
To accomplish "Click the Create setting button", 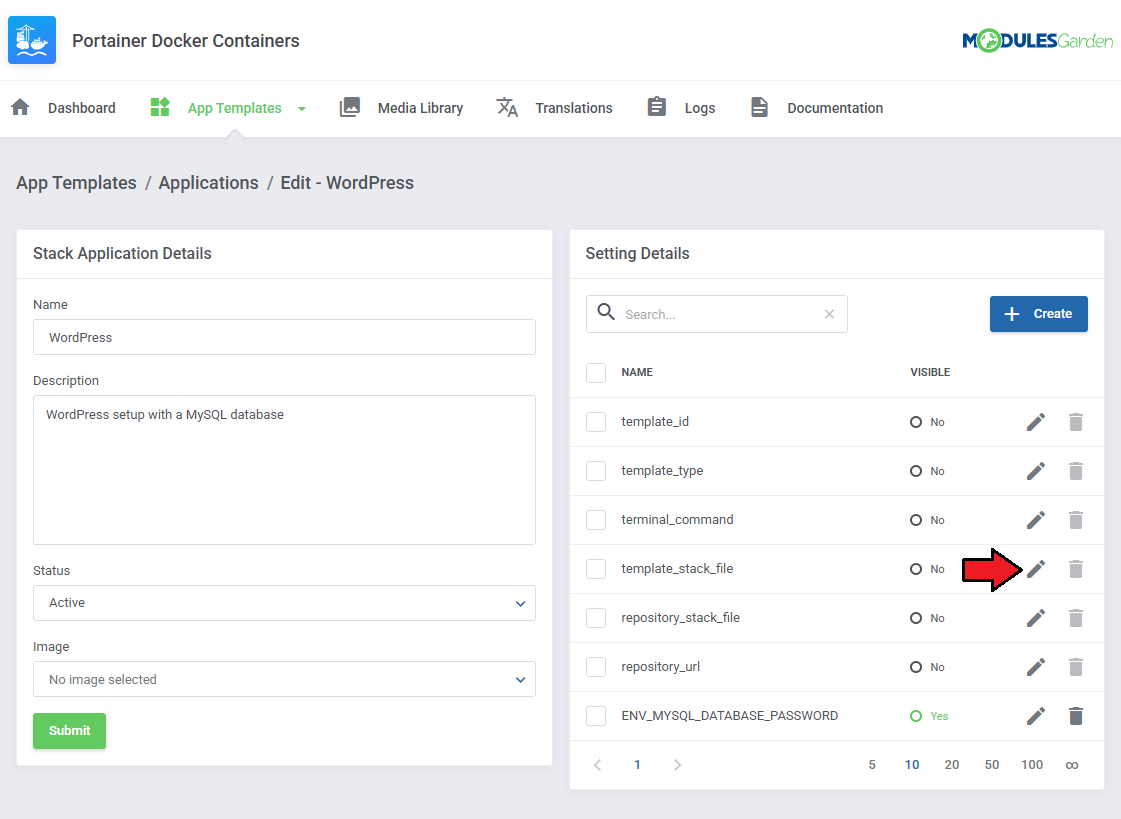I will coord(1039,314).
